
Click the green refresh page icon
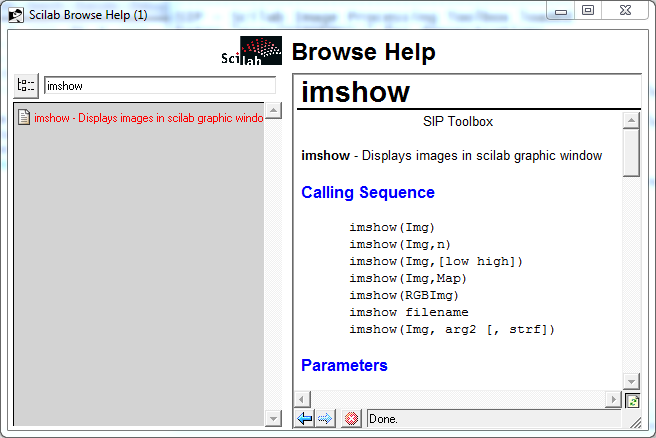coord(632,401)
